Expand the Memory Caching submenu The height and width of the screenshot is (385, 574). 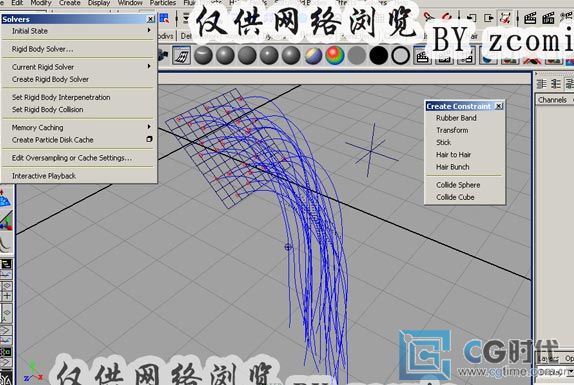coord(80,128)
